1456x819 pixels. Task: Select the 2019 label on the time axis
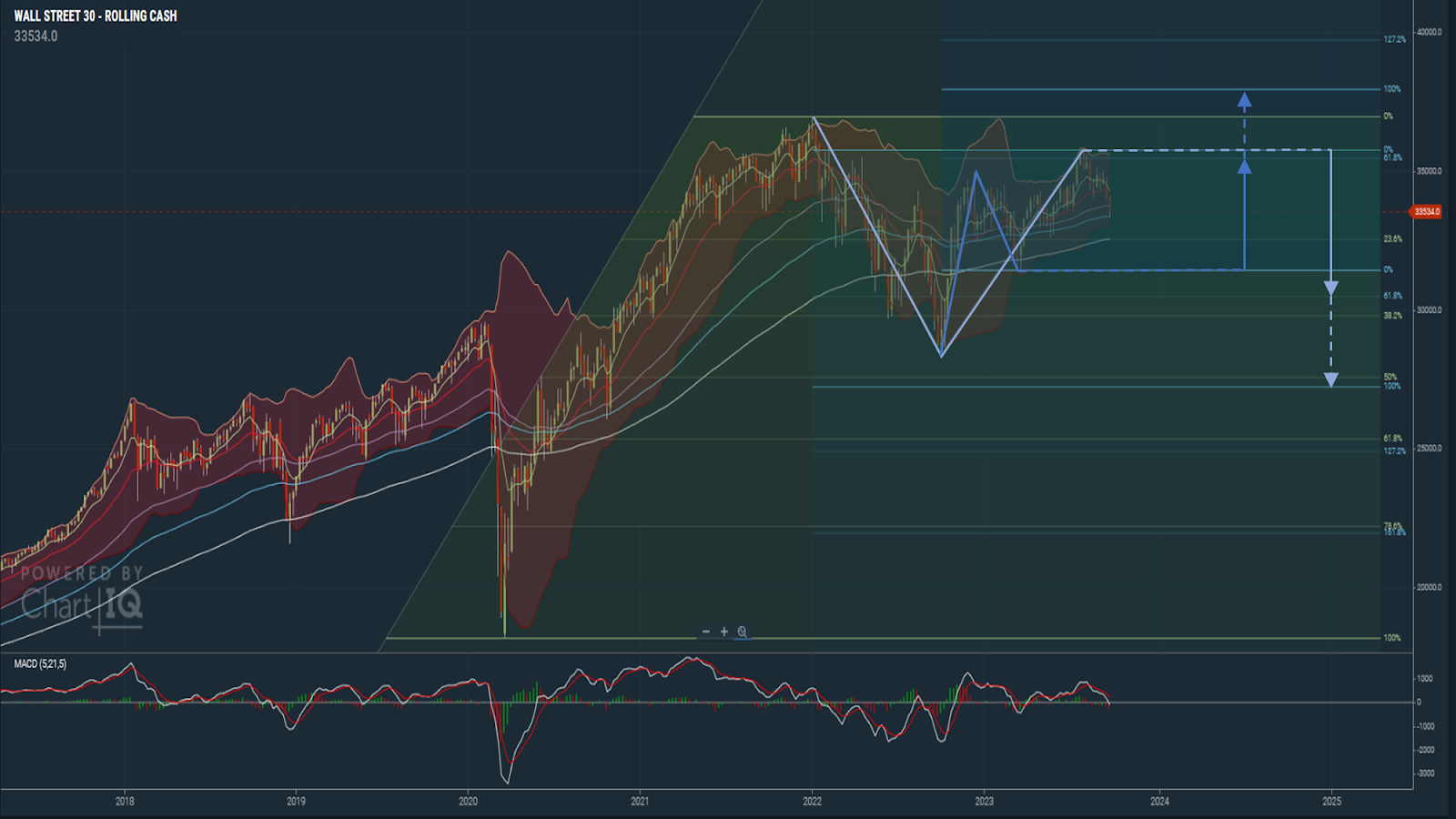point(297,802)
